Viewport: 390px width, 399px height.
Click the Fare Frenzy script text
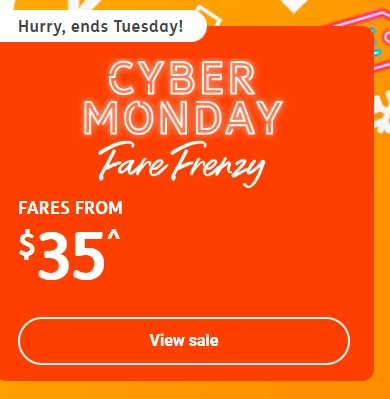click(x=181, y=164)
